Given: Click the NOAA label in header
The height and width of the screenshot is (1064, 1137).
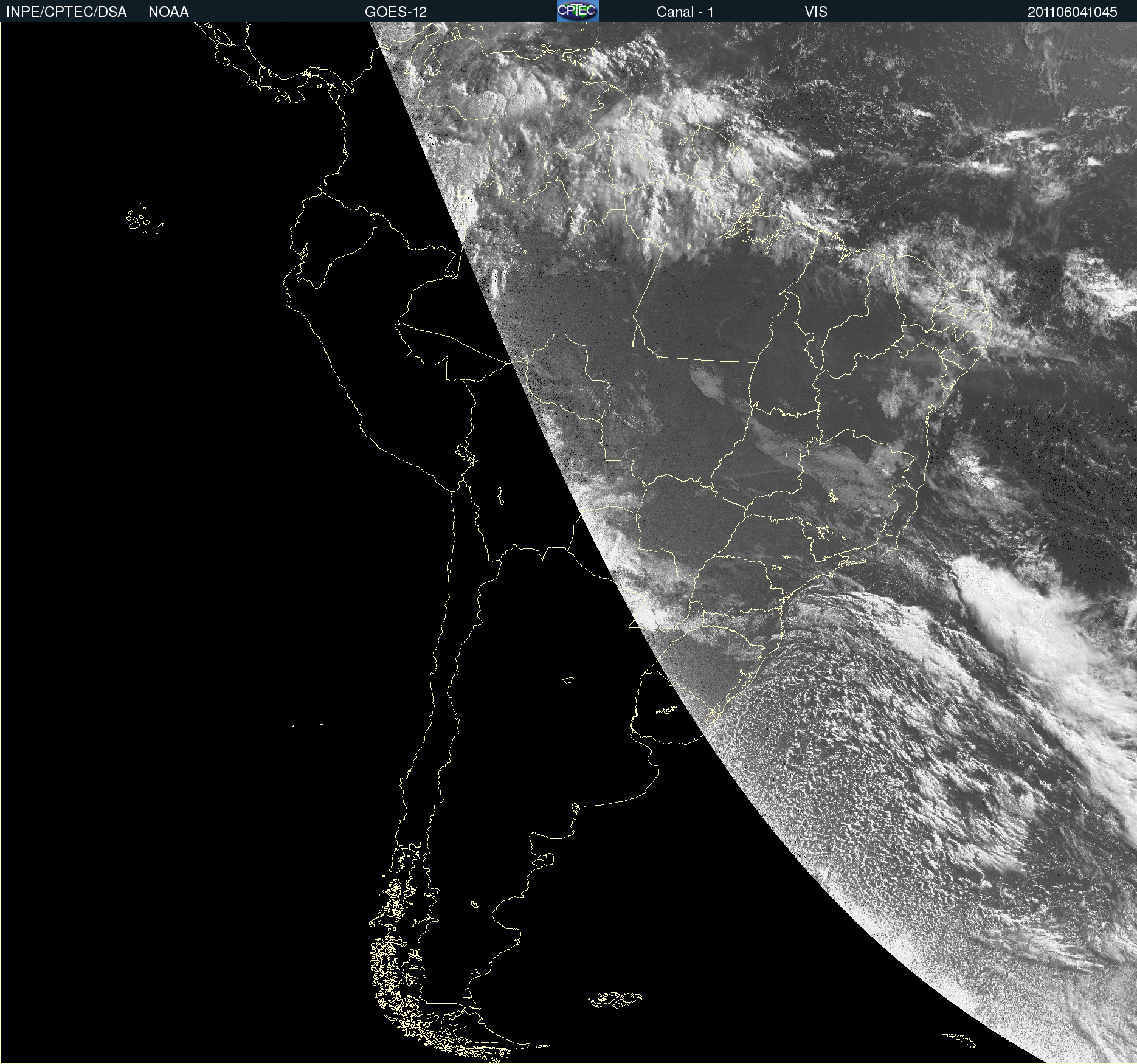Looking at the screenshot, I should (x=168, y=12).
